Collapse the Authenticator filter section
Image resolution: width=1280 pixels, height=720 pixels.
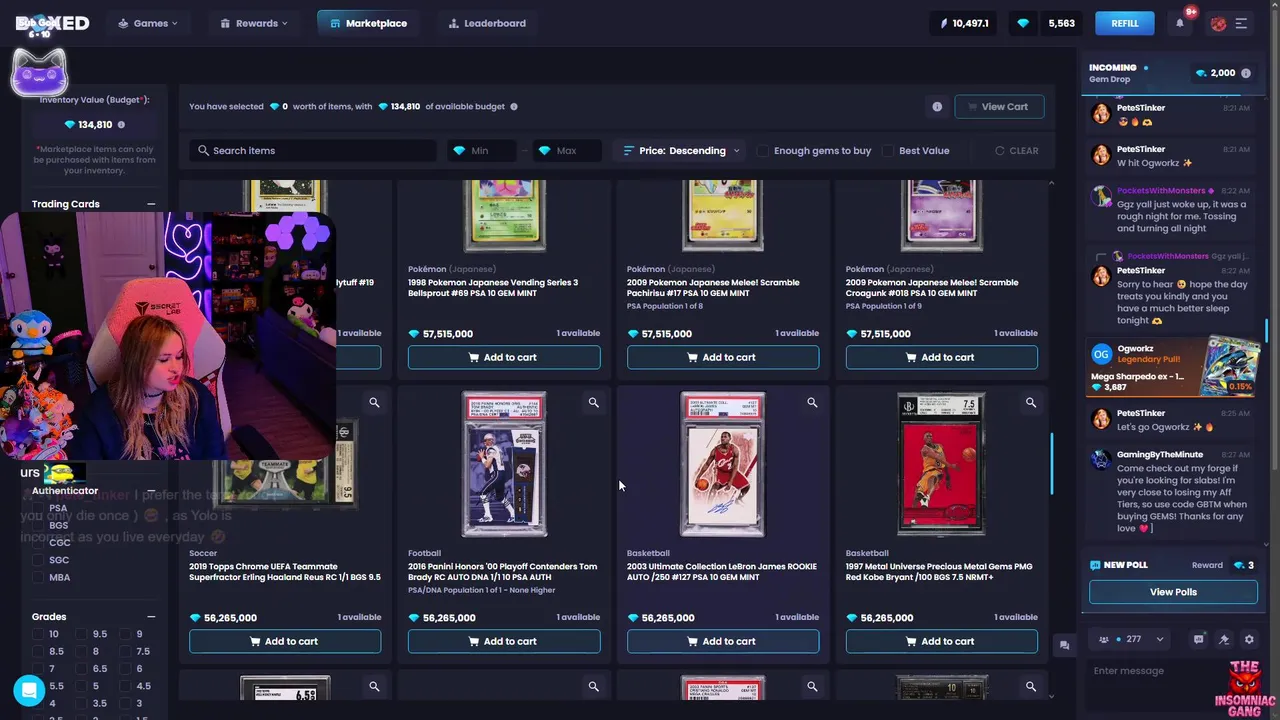151,491
